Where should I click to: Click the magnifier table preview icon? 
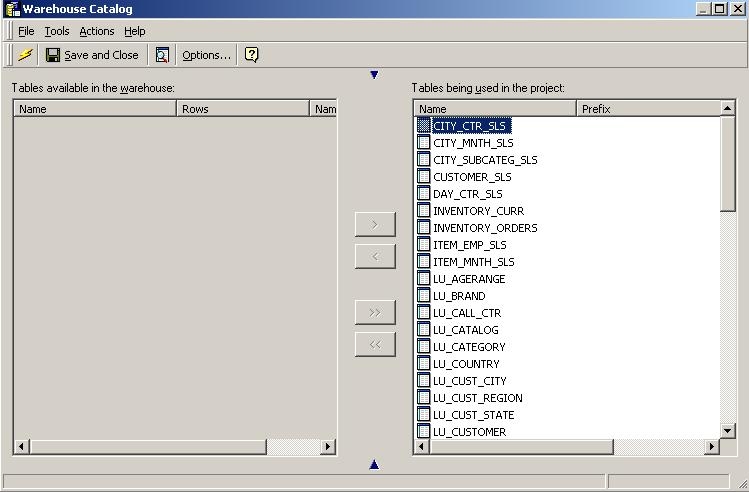tap(162, 55)
